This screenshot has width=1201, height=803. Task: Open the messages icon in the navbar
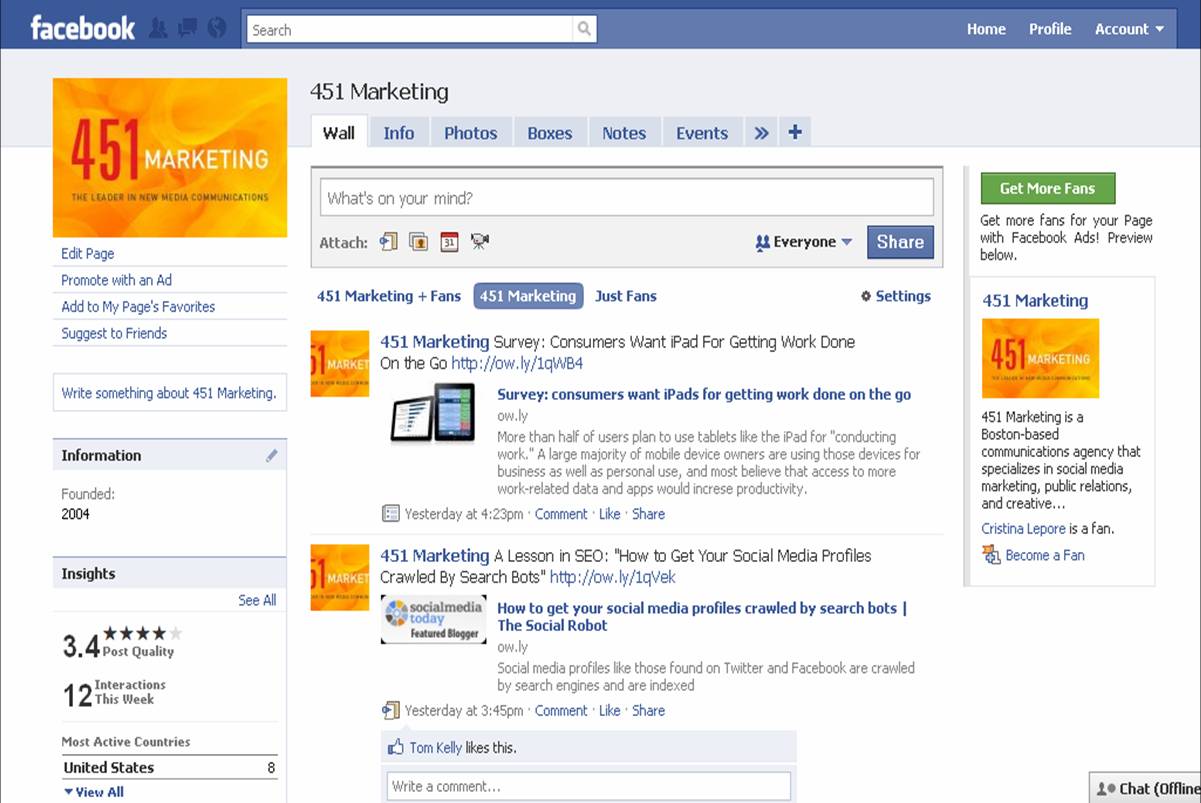(187, 30)
